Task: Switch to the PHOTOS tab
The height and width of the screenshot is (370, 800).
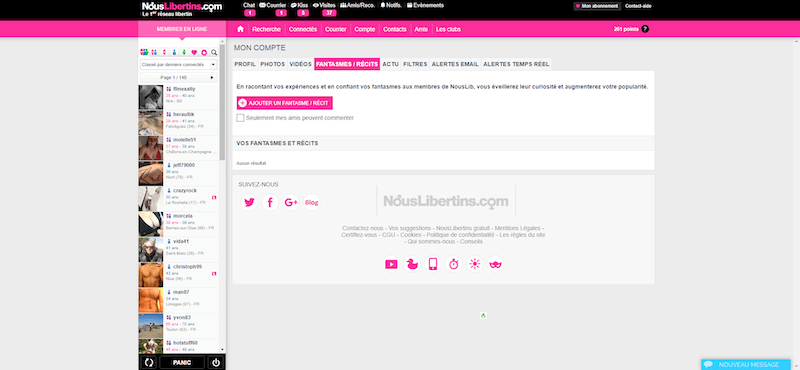Action: 272,64
